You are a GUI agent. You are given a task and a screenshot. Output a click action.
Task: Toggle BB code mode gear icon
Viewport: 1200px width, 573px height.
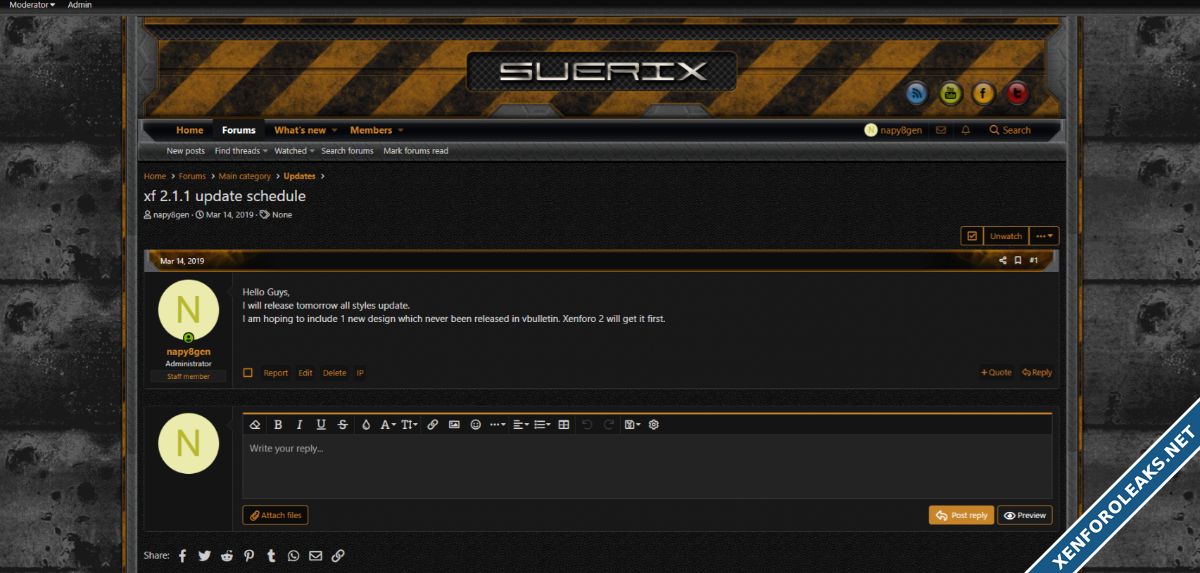pyautogui.click(x=654, y=425)
